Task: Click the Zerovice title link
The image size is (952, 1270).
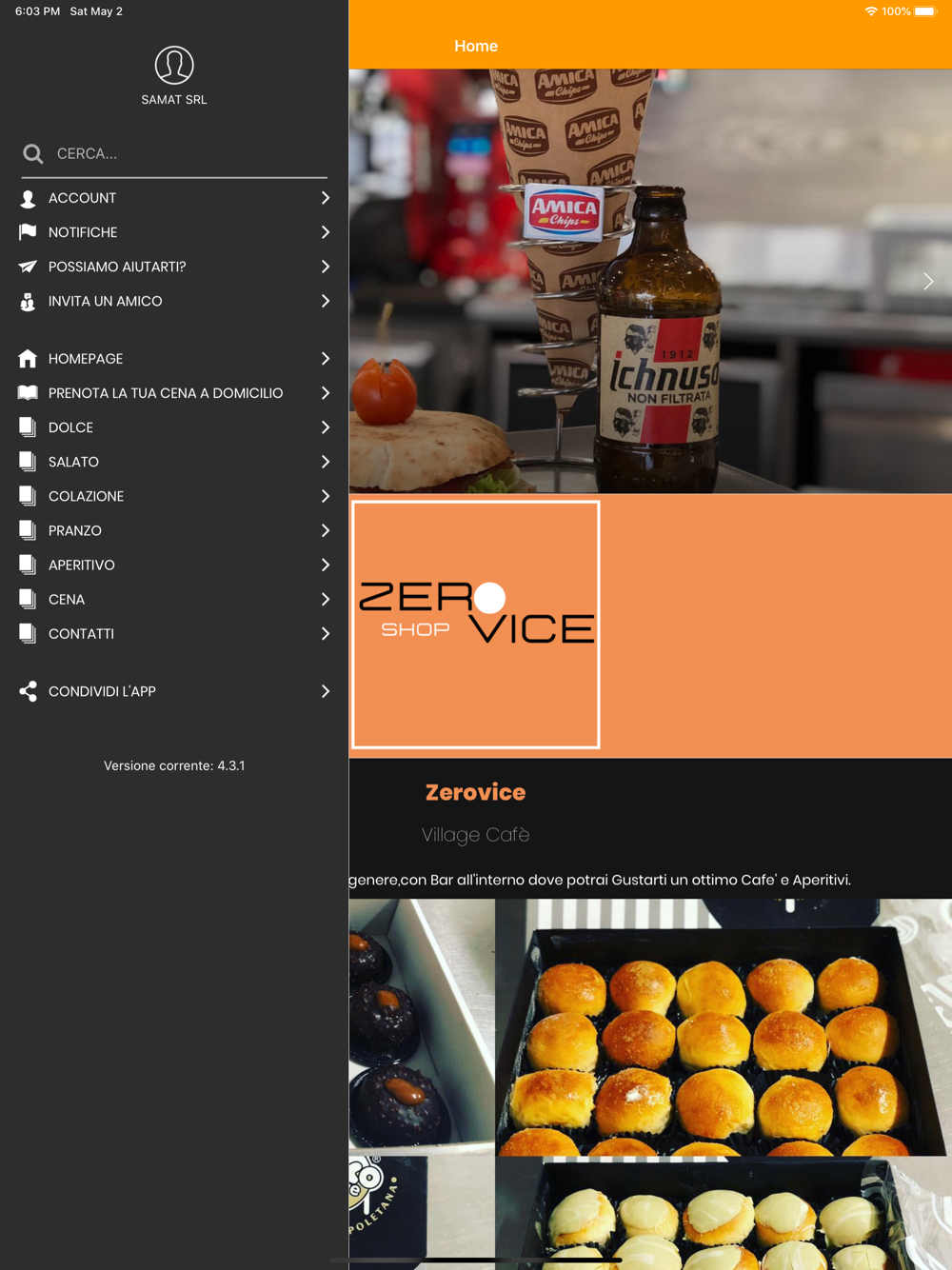Action: (x=475, y=792)
